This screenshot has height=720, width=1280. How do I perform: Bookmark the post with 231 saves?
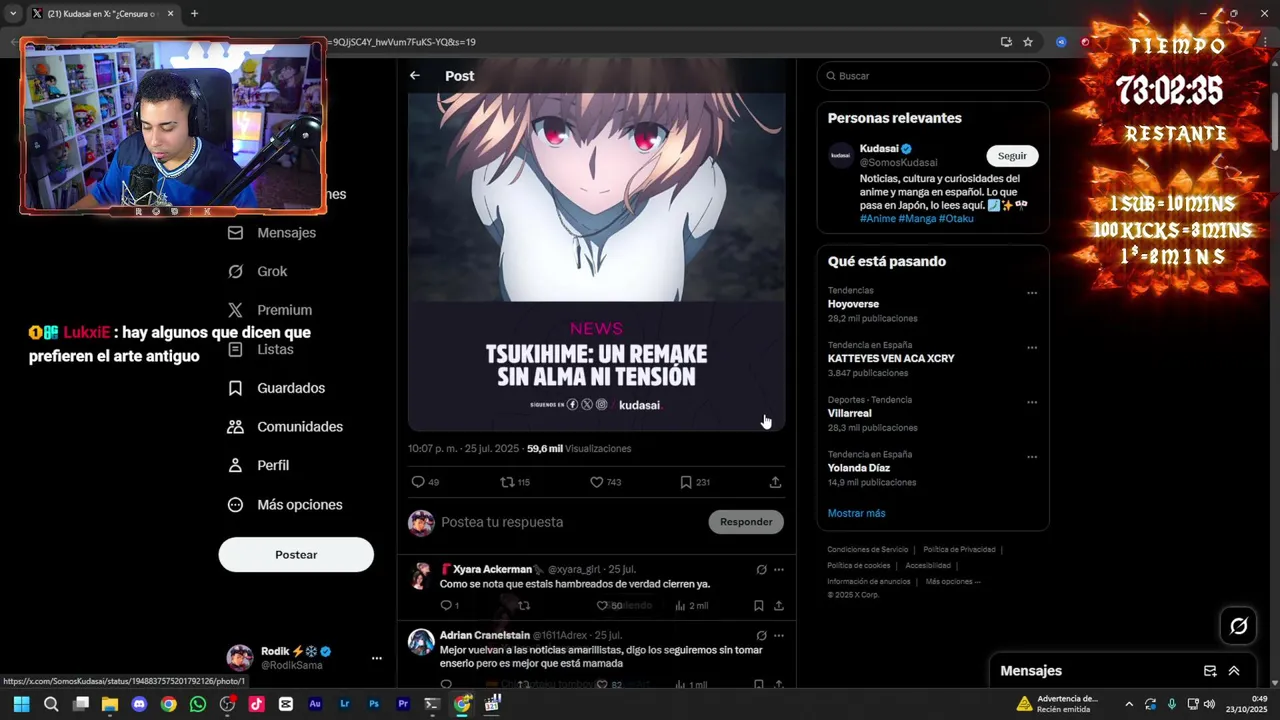[694, 482]
